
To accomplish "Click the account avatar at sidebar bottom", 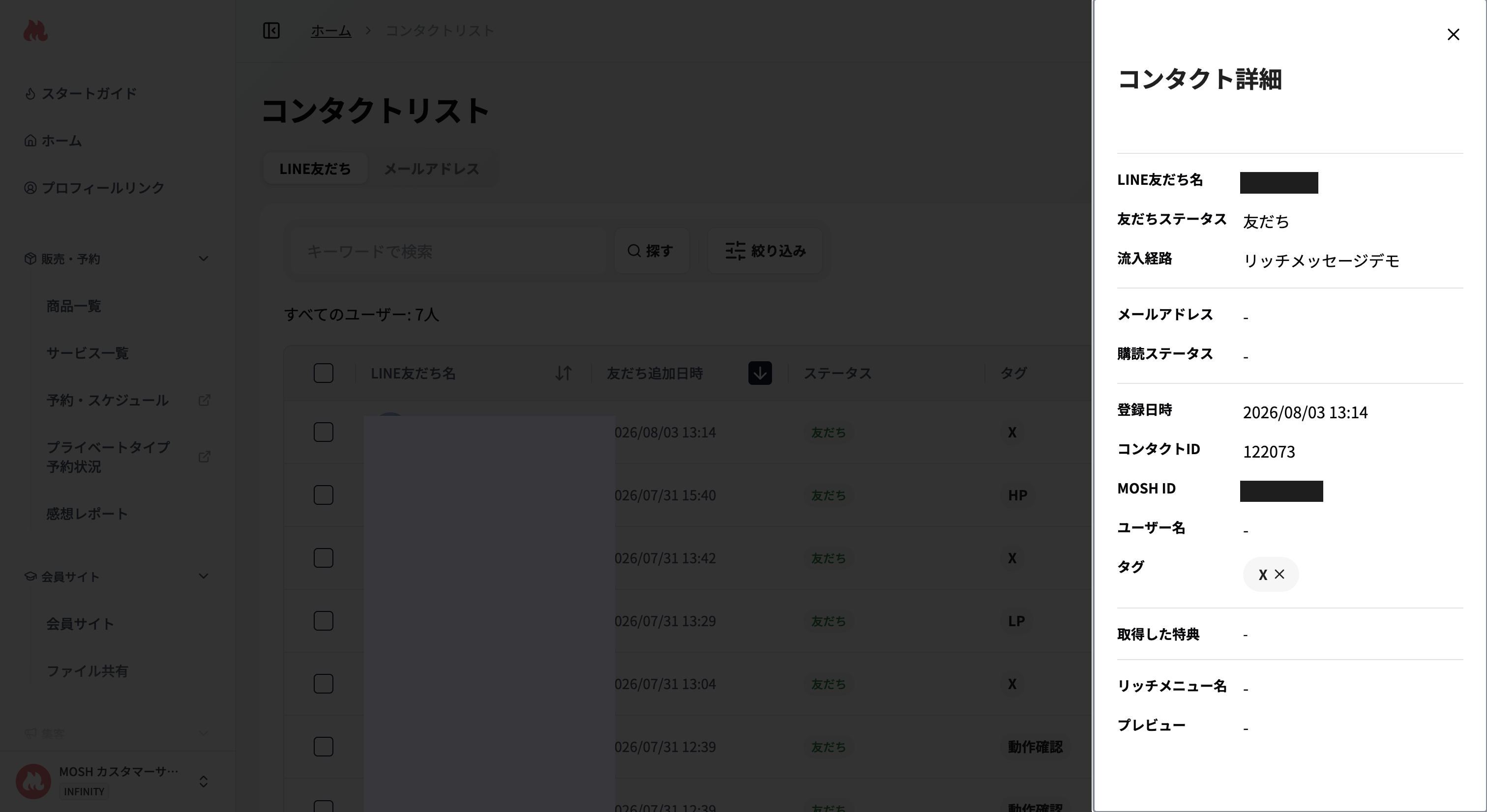I will click(x=33, y=782).
